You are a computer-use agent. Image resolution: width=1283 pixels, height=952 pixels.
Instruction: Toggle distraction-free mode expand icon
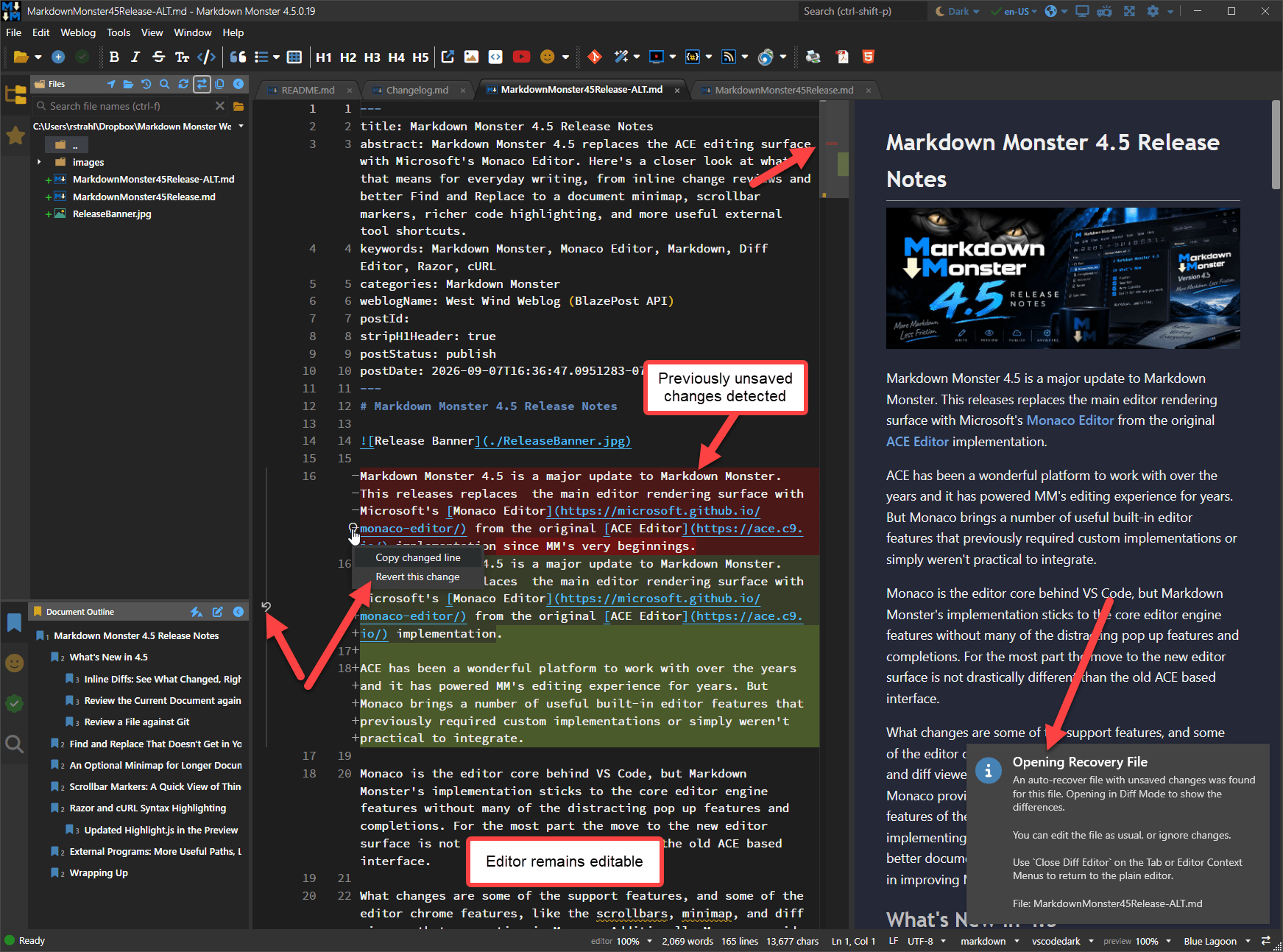pos(1129,11)
